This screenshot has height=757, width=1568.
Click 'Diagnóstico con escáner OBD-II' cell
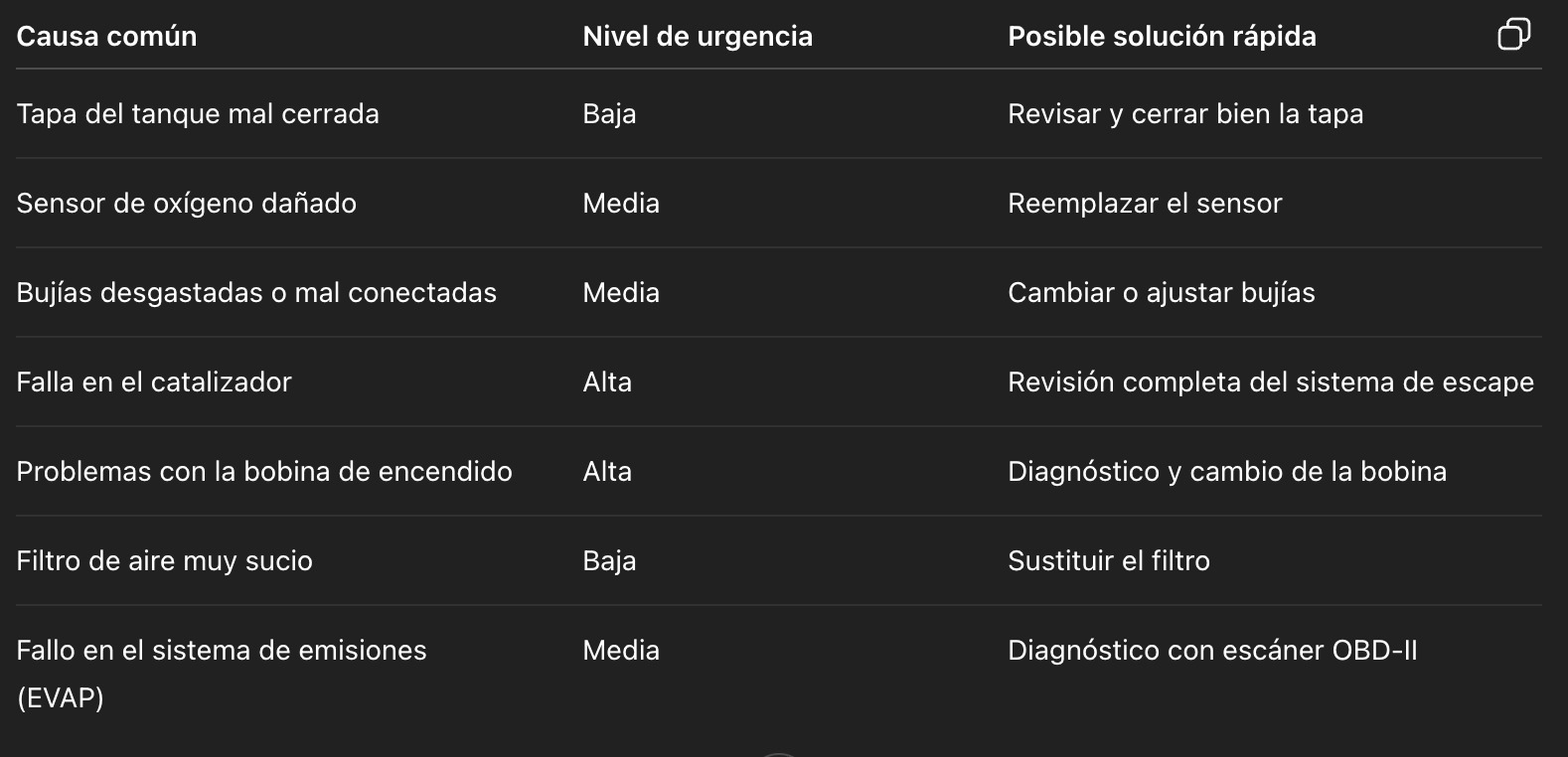click(1212, 651)
